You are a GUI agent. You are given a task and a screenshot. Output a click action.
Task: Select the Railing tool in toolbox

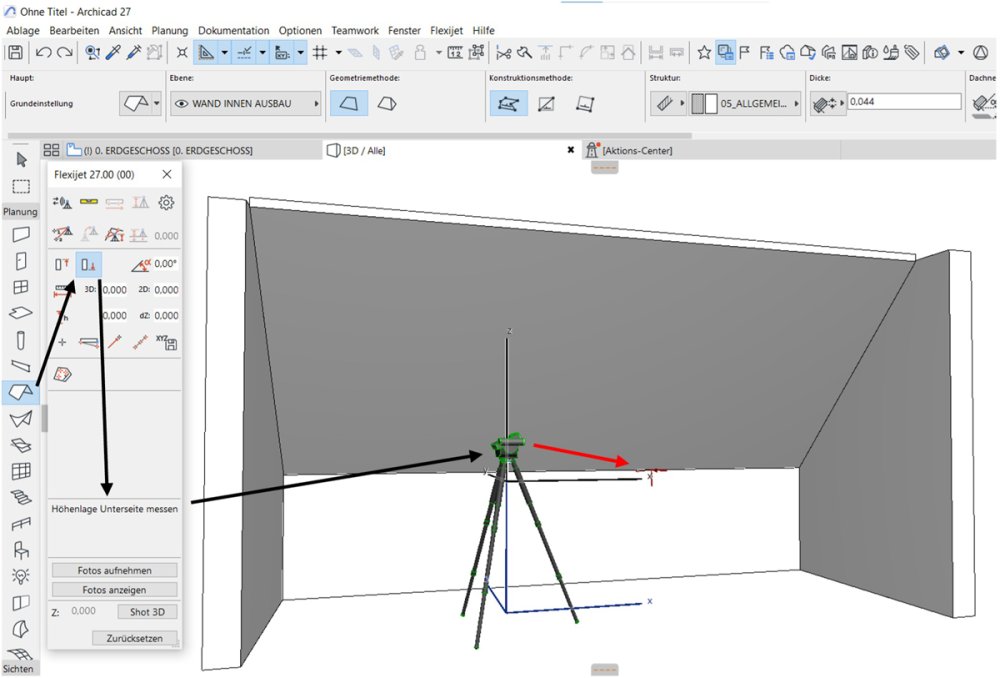(20, 524)
